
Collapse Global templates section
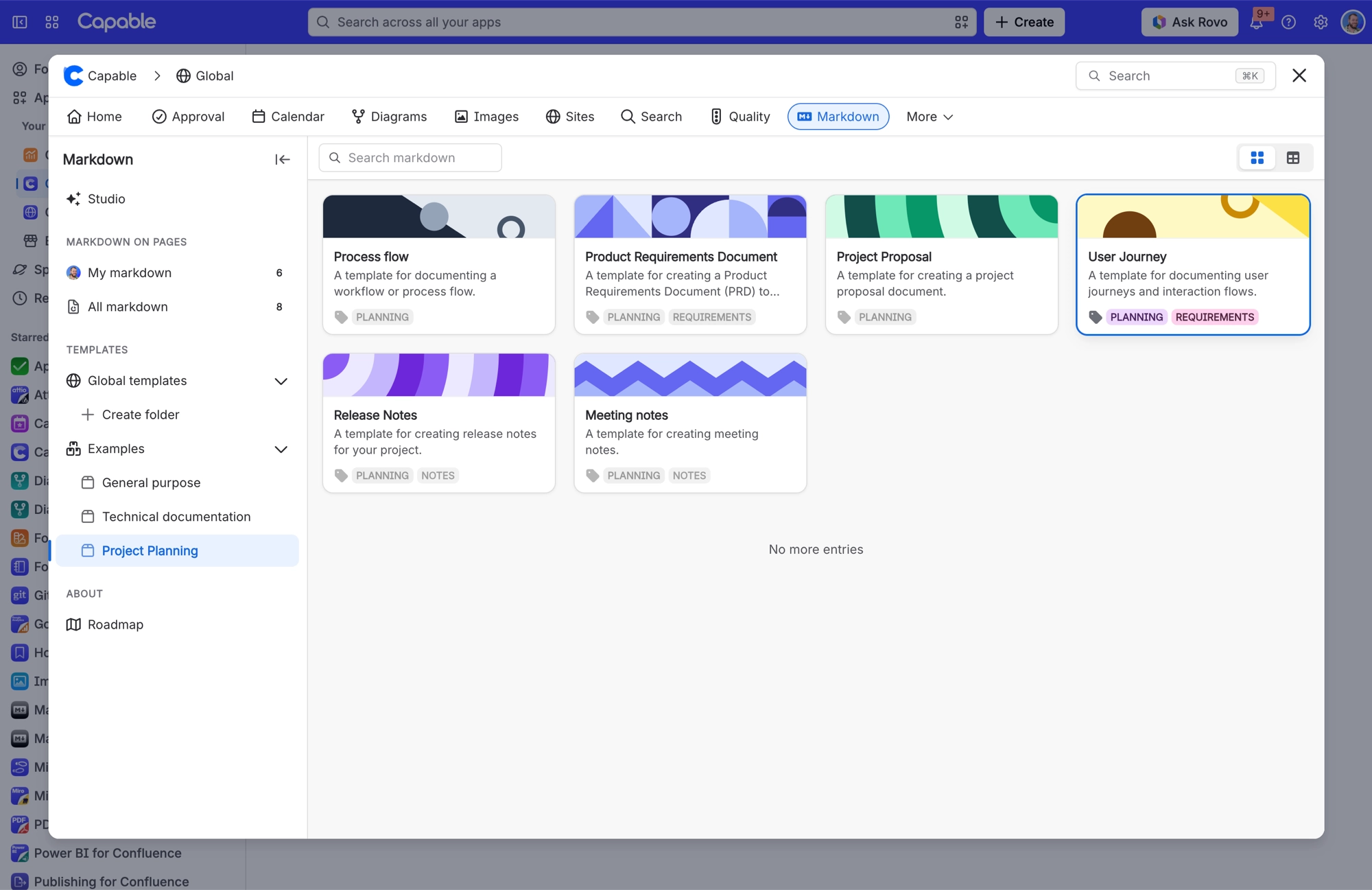281,381
